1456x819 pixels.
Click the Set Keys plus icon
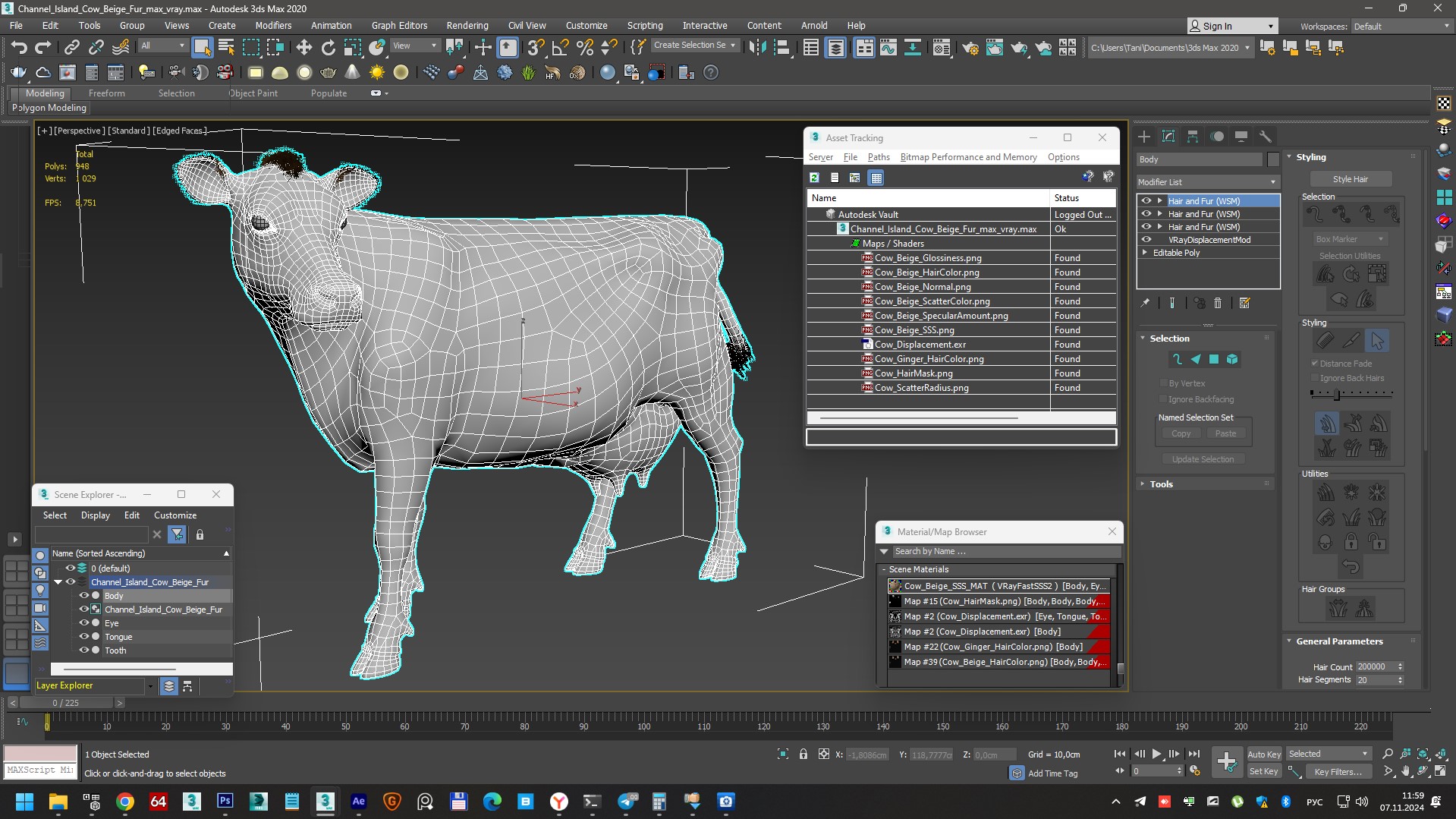tap(1226, 761)
